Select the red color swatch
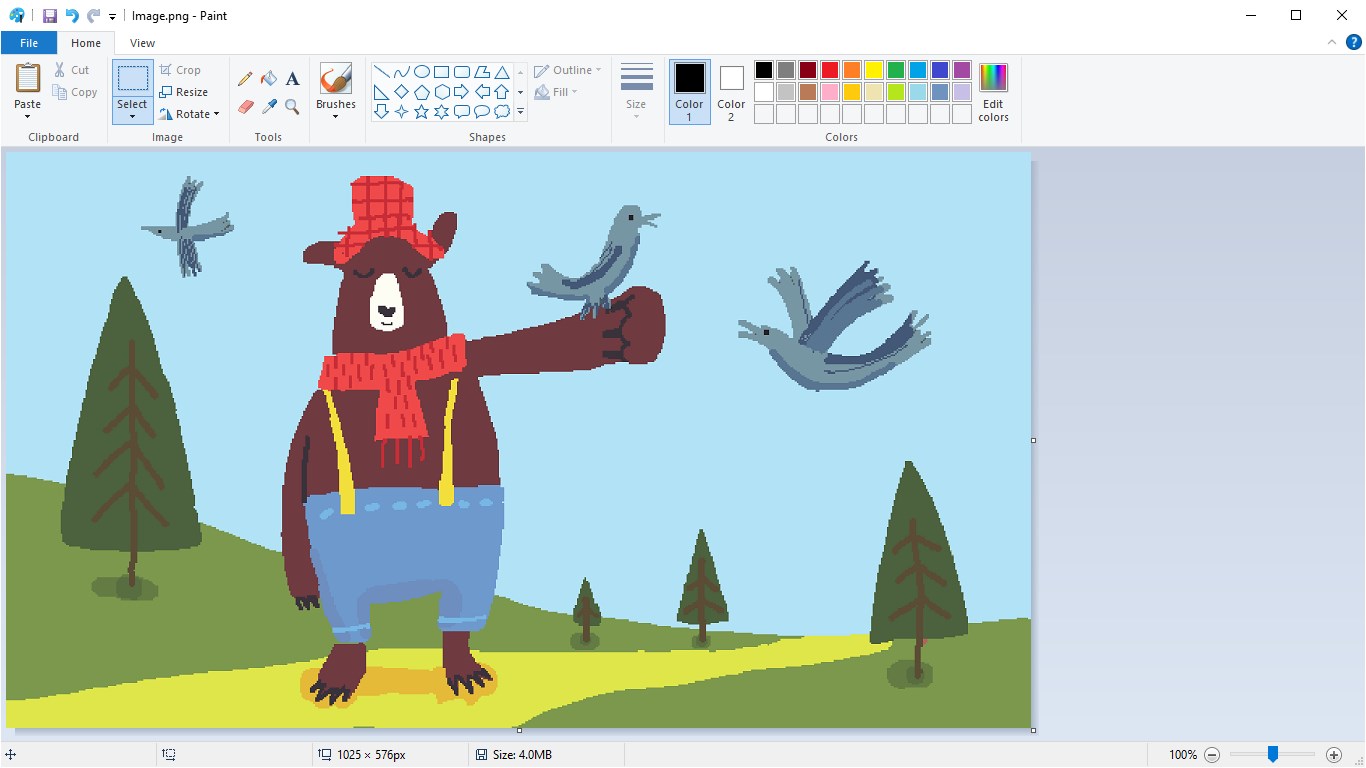 (x=830, y=69)
